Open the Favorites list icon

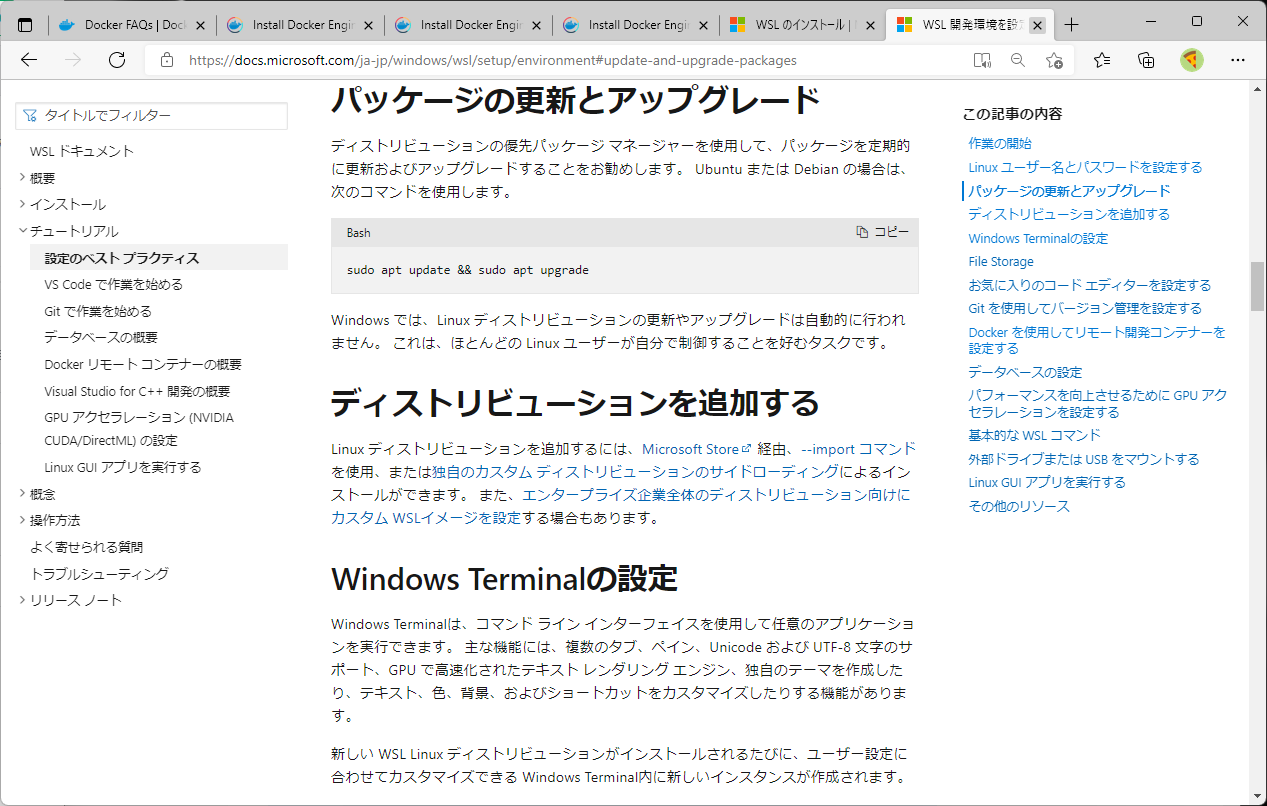(1101, 60)
